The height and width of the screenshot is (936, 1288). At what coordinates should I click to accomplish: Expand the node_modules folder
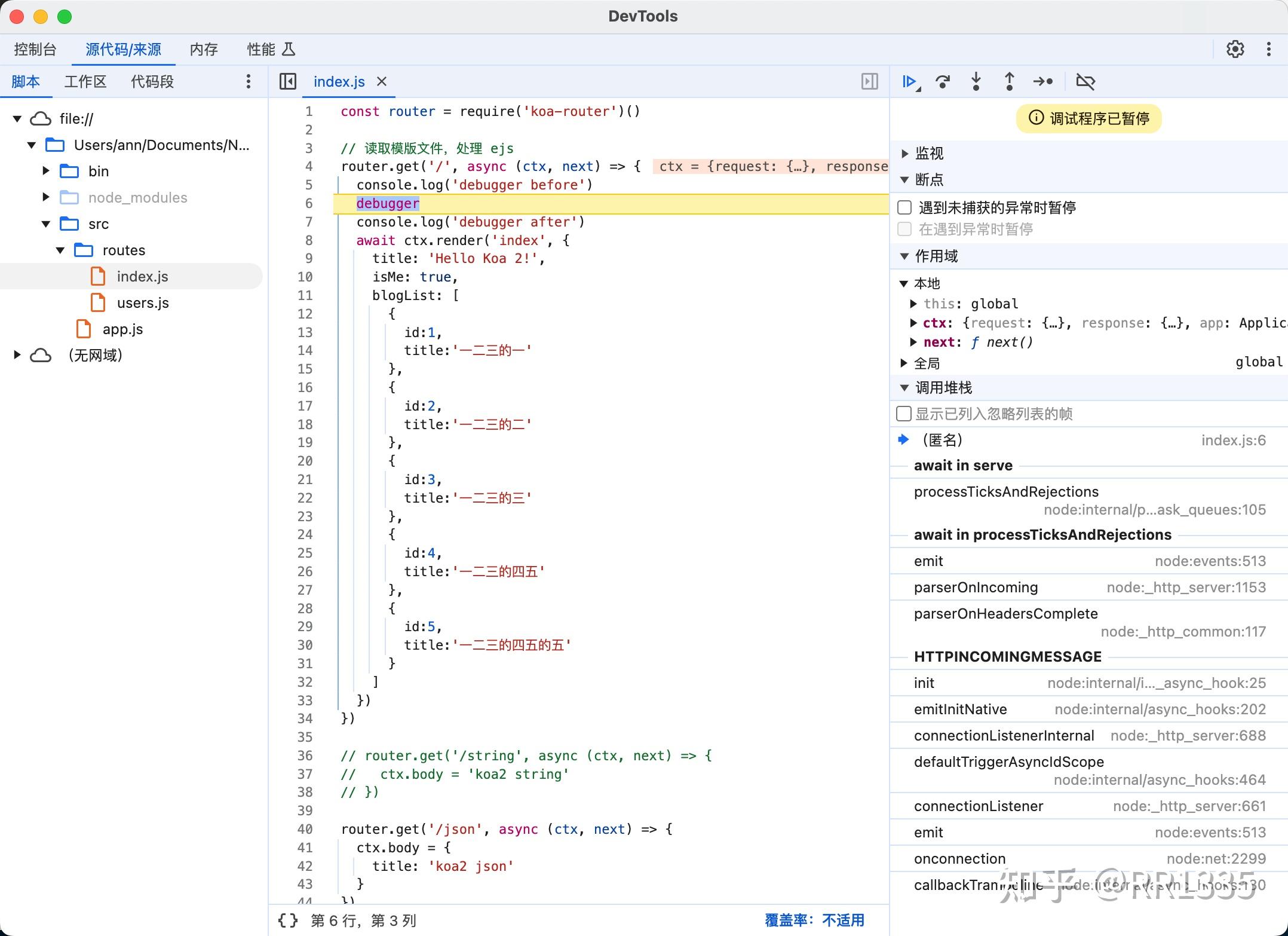46,197
